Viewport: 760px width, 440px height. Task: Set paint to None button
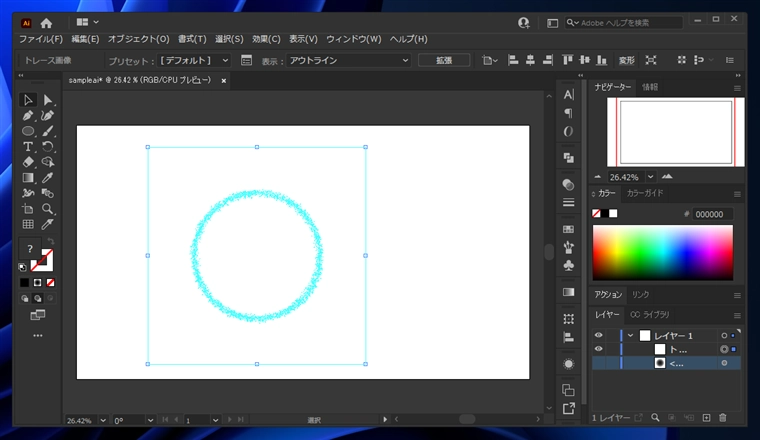click(50, 283)
